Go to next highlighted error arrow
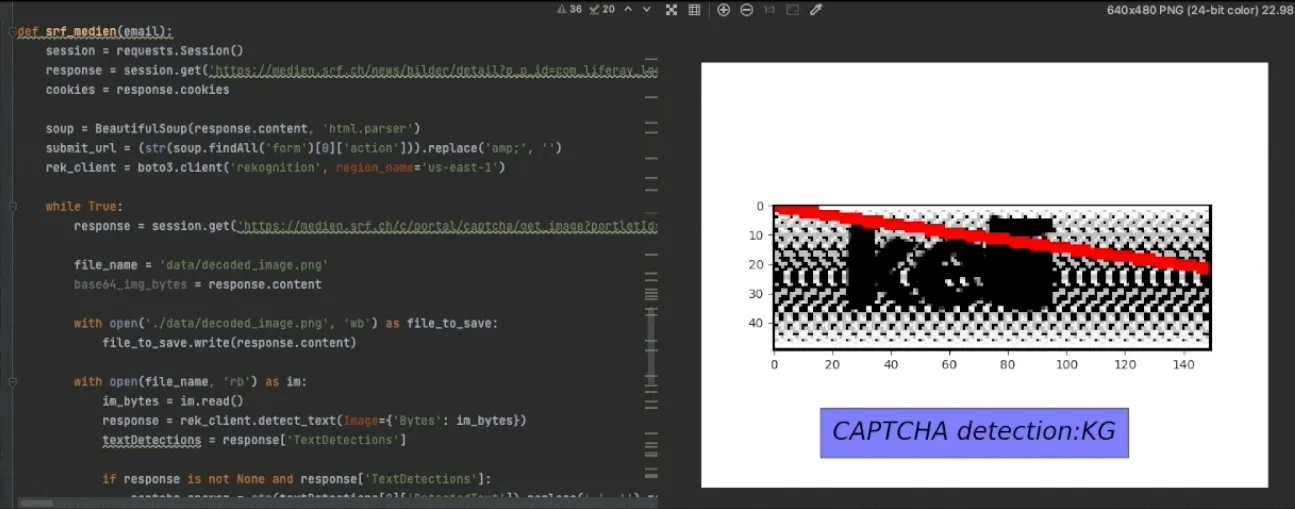 646,9
